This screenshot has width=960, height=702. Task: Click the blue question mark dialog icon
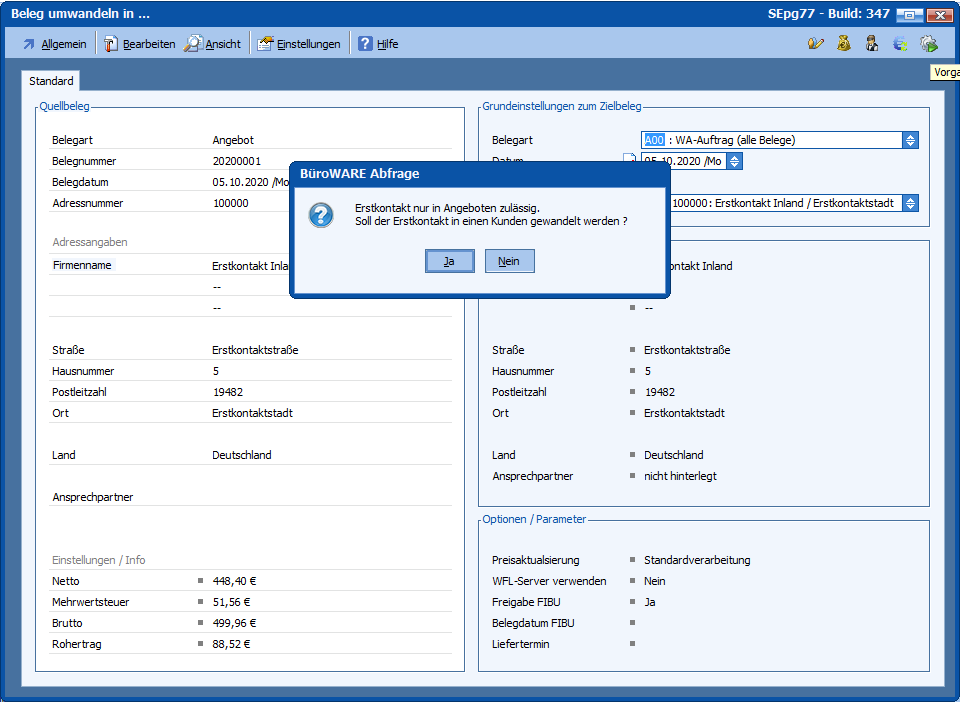321,214
